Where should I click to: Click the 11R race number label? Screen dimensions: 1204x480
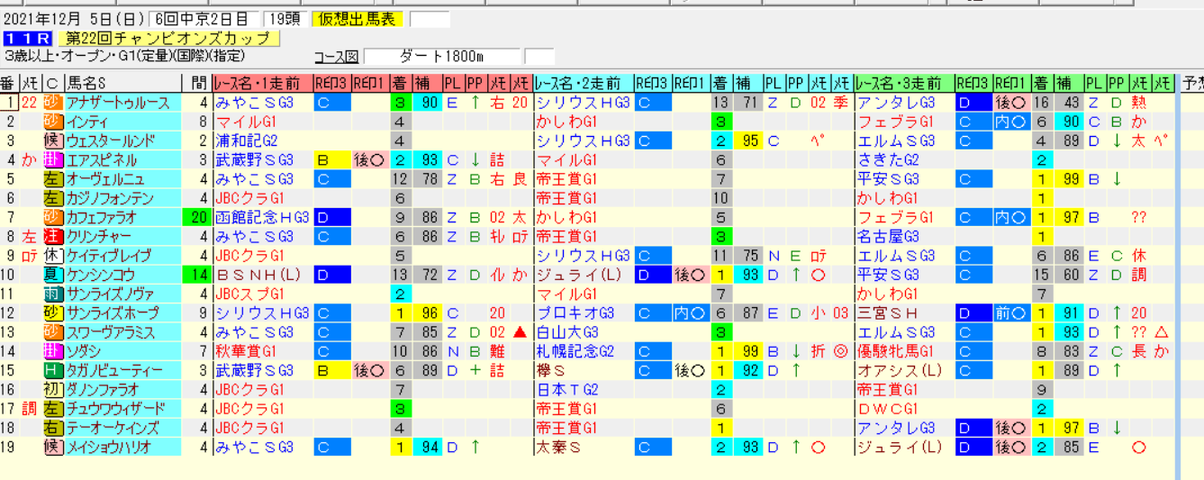tap(26, 38)
